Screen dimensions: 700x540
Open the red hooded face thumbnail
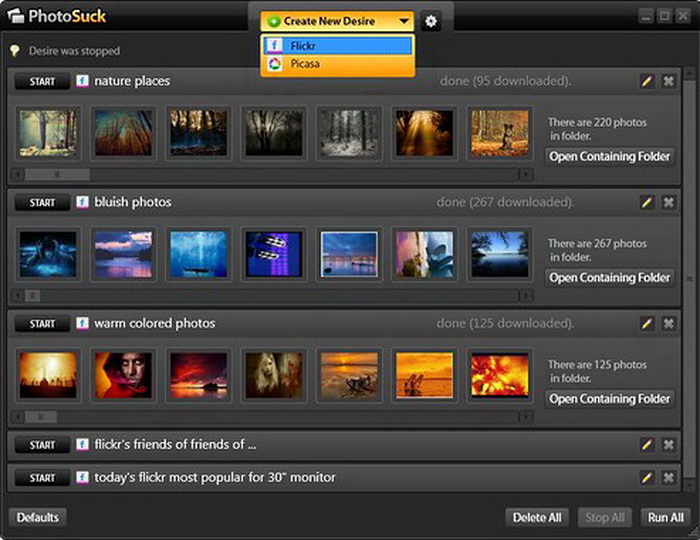point(123,375)
